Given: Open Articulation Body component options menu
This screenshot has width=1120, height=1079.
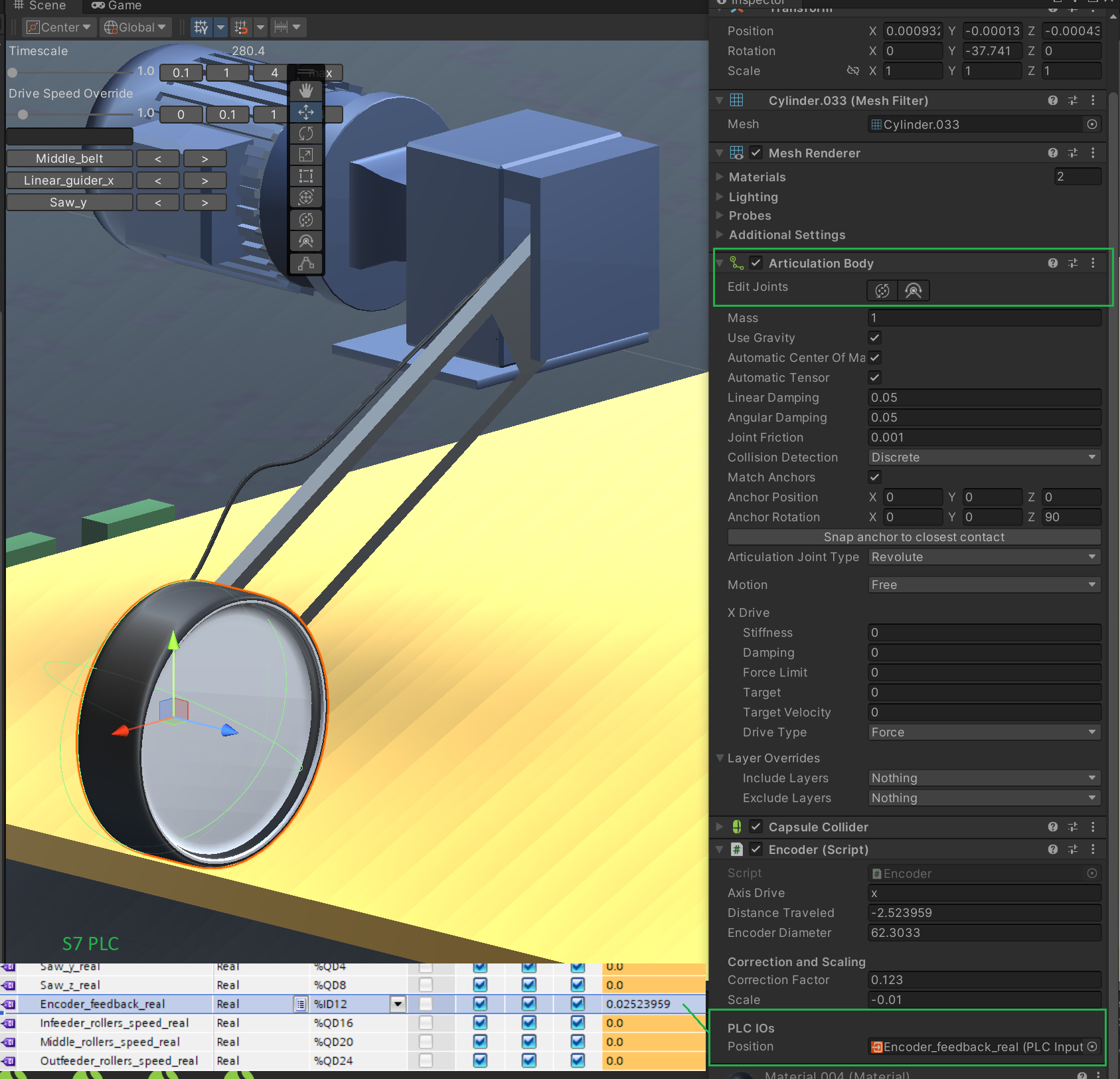Looking at the screenshot, I should click(1093, 263).
